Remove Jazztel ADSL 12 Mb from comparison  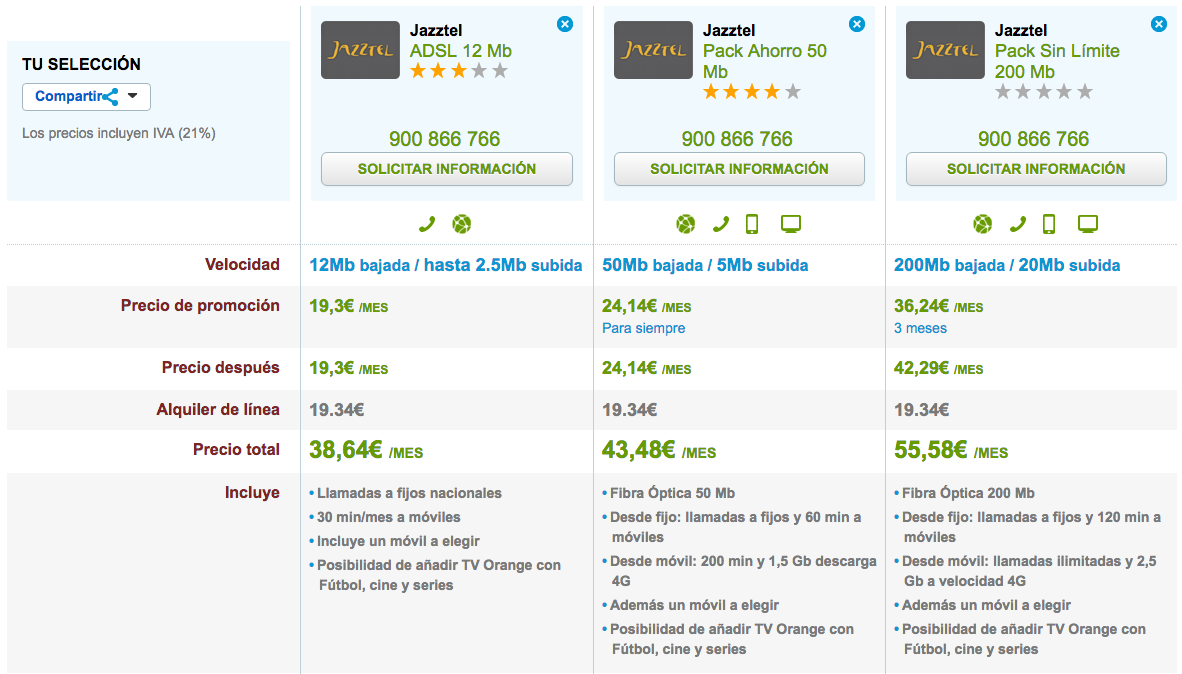click(565, 24)
